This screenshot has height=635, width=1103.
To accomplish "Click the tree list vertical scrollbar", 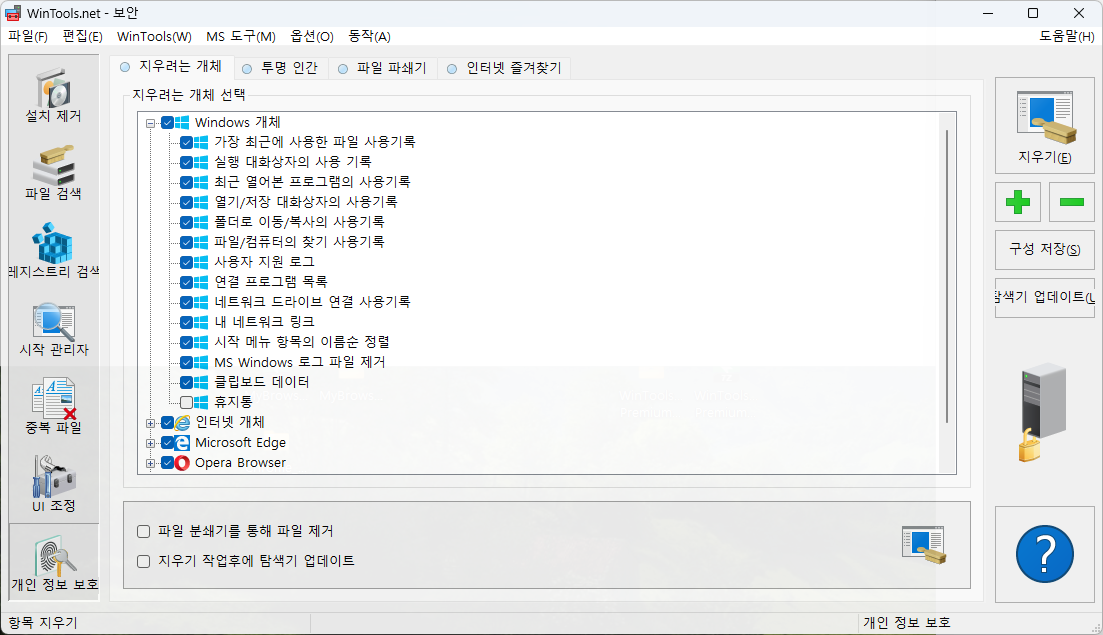I will pos(947,276).
